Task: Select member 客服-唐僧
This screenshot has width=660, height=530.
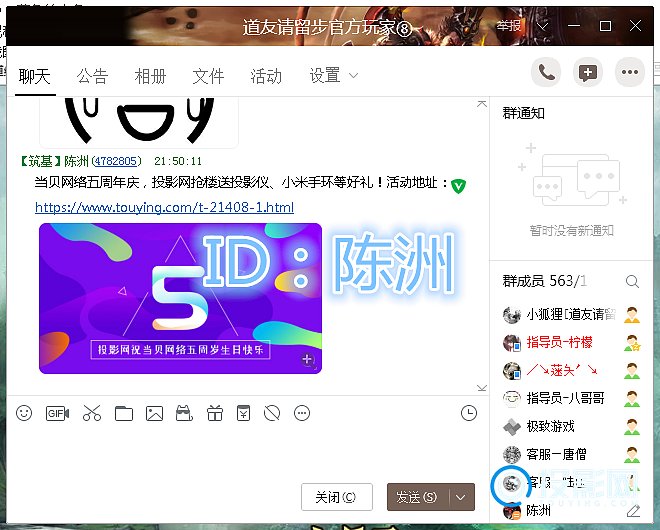Action: (x=572, y=455)
